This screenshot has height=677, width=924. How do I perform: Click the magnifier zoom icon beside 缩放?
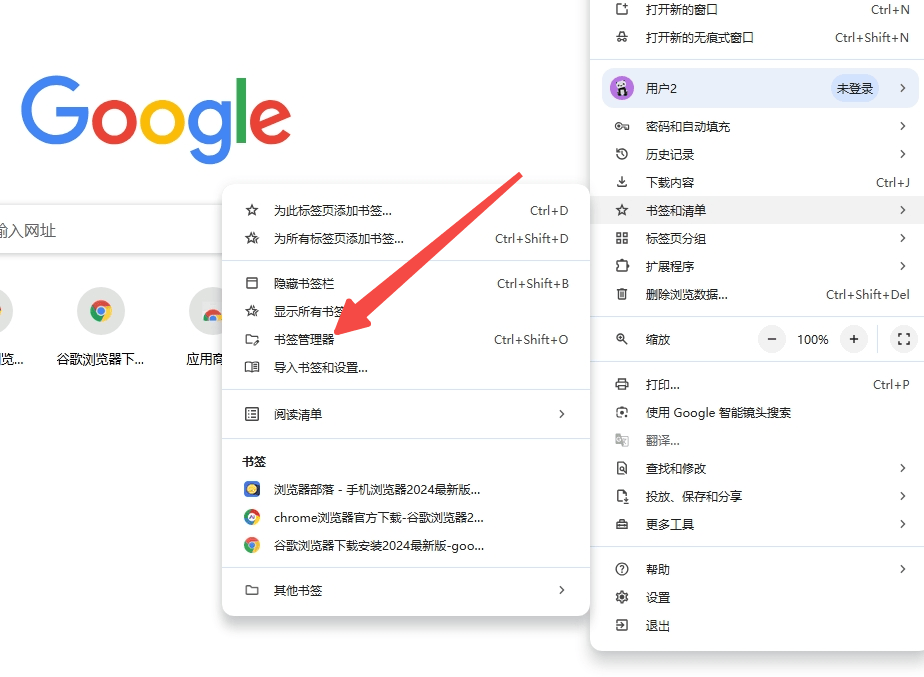(x=622, y=339)
